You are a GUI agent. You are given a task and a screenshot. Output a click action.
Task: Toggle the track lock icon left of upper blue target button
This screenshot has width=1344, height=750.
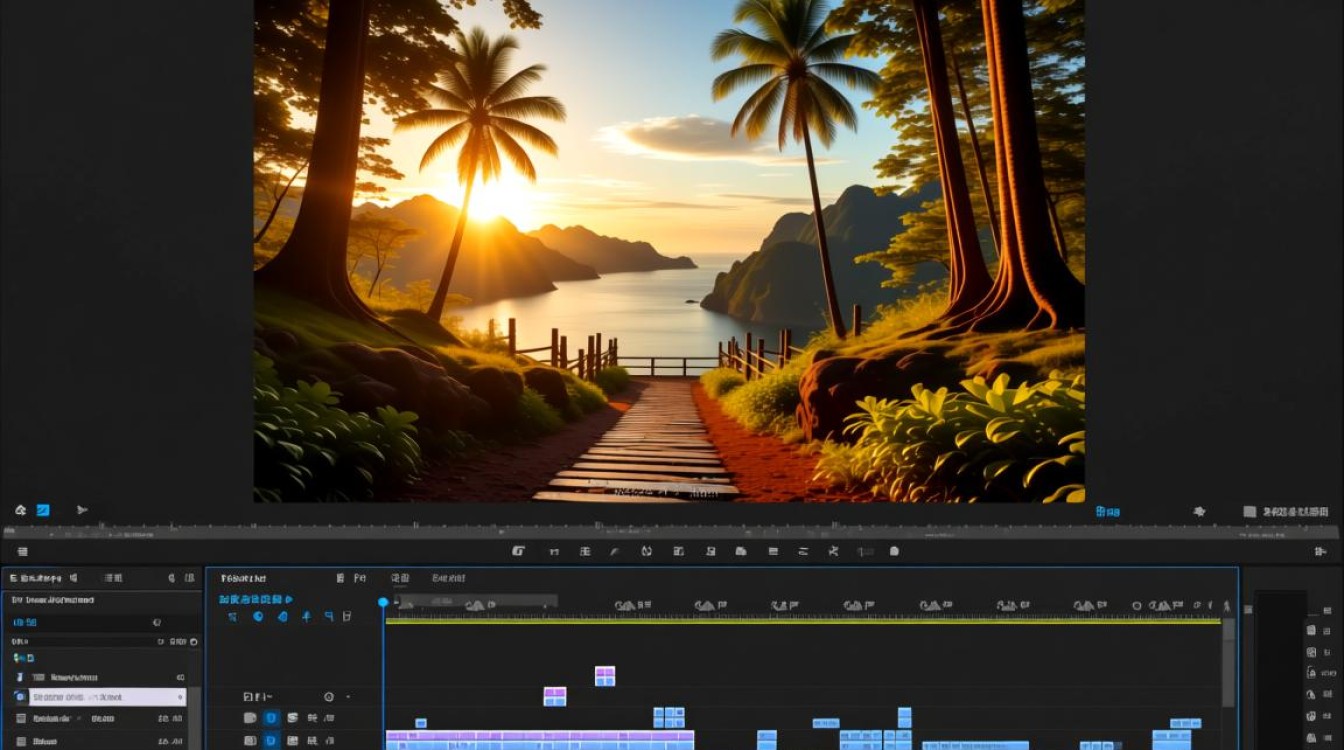tap(250, 718)
